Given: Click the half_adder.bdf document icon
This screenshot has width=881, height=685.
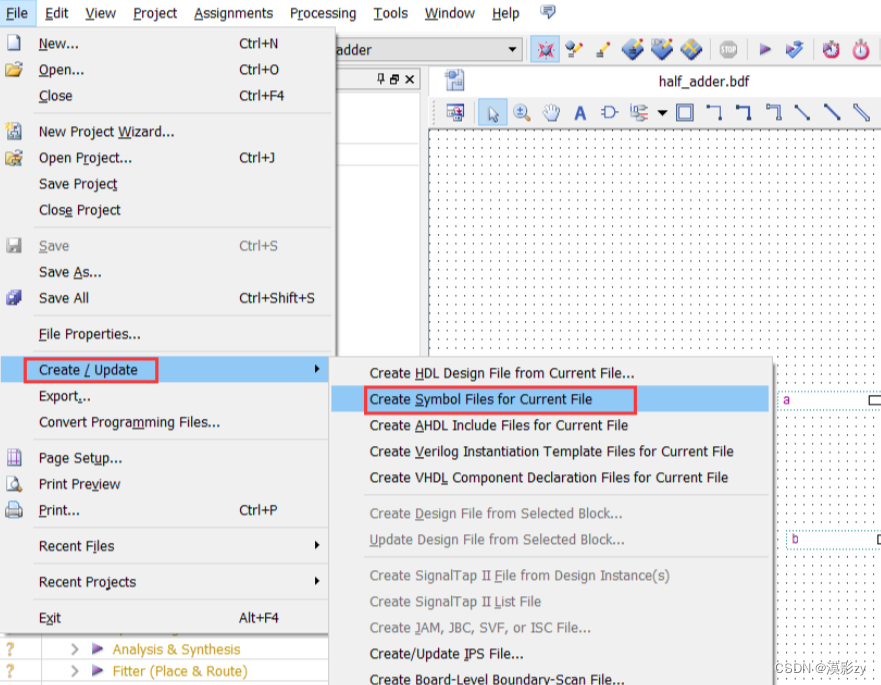Looking at the screenshot, I should coord(455,80).
